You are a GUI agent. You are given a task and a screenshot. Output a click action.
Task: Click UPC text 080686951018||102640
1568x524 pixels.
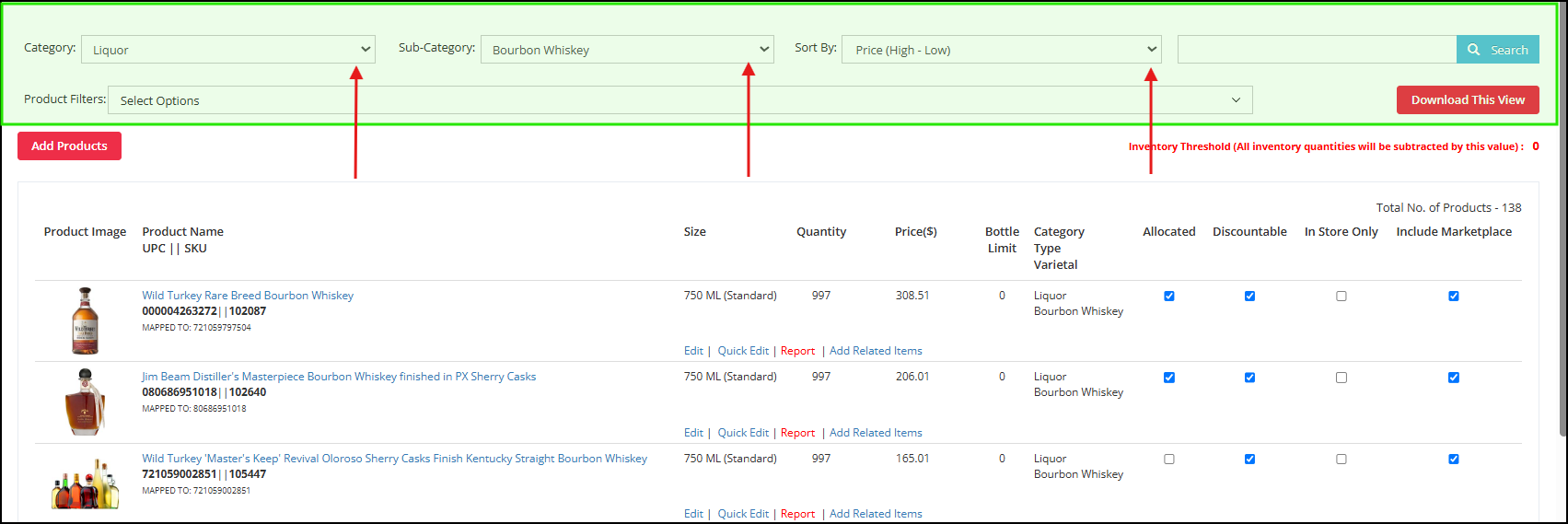(x=203, y=392)
